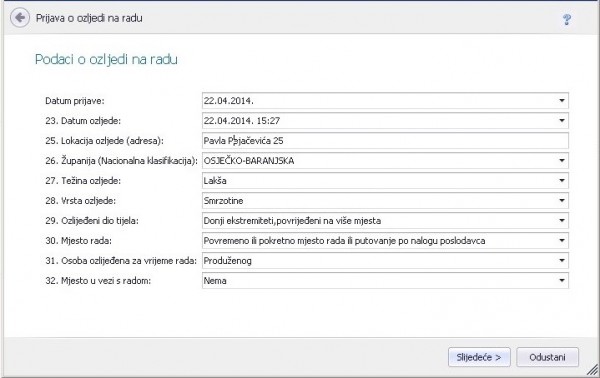Click the Lakša value
Viewport: 600px width, 378px height.
215,181
